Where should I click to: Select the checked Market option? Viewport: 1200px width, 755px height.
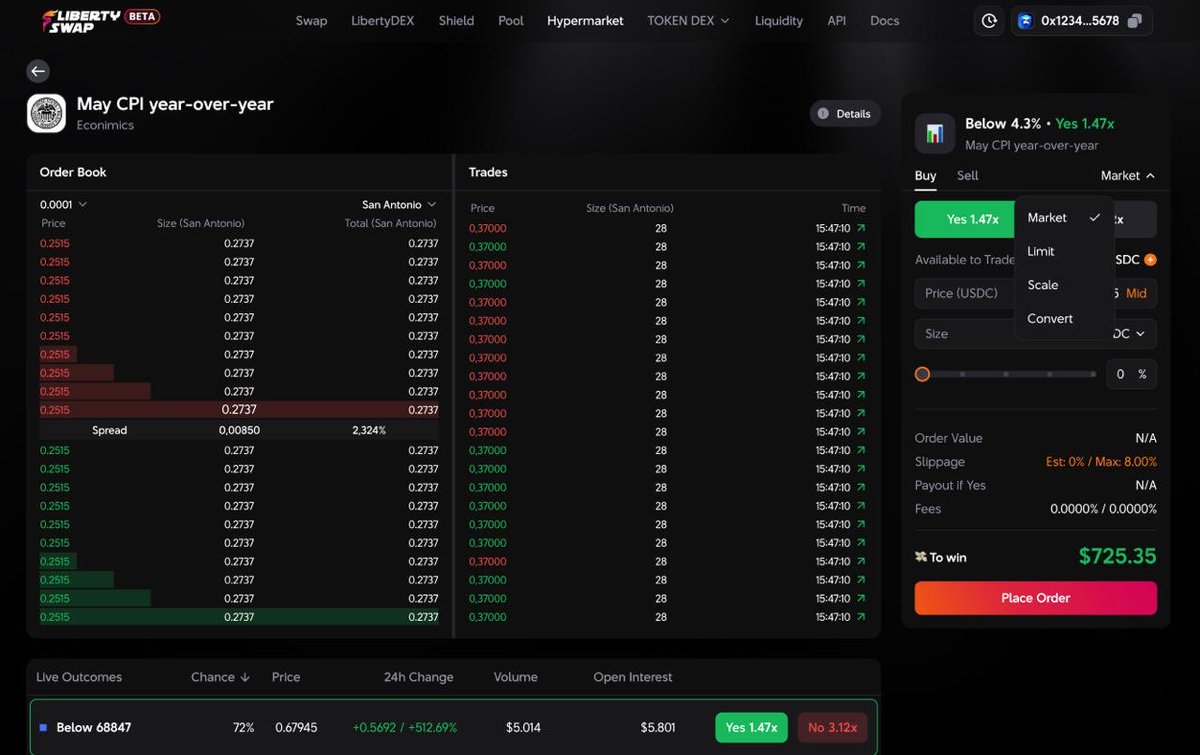coord(1064,218)
